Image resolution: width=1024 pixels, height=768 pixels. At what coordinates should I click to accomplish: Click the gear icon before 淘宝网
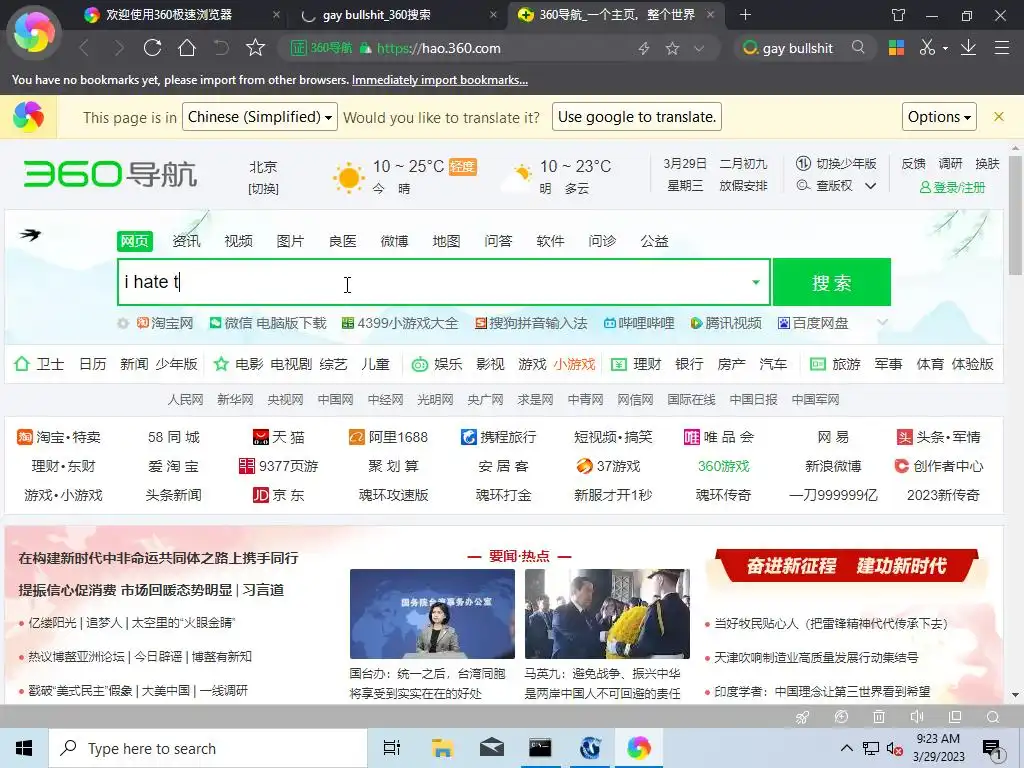(123, 323)
